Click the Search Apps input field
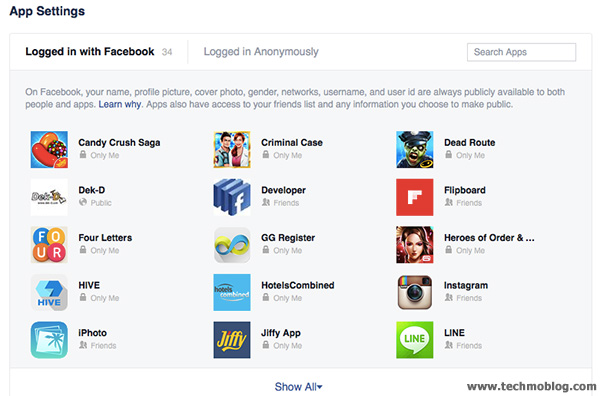The image size is (600, 396). click(521, 52)
